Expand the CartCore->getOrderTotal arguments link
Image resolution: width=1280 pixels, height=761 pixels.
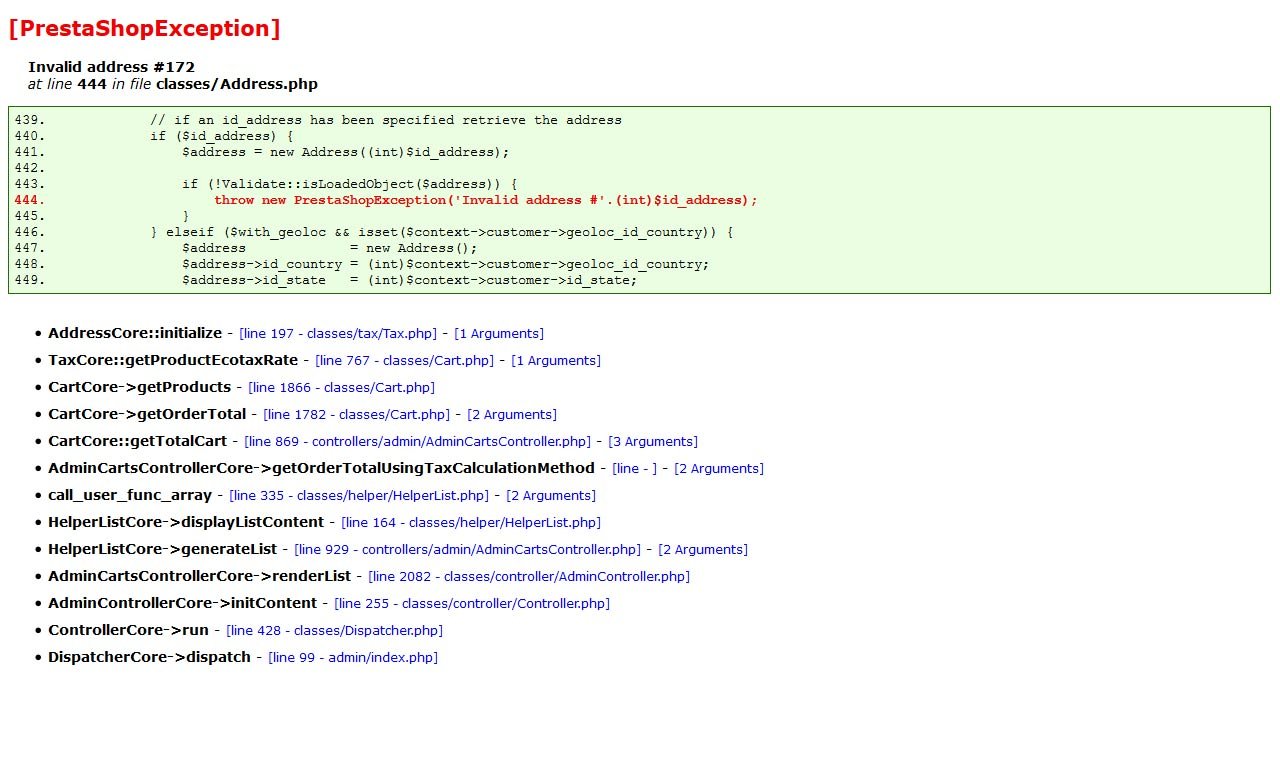pos(512,415)
